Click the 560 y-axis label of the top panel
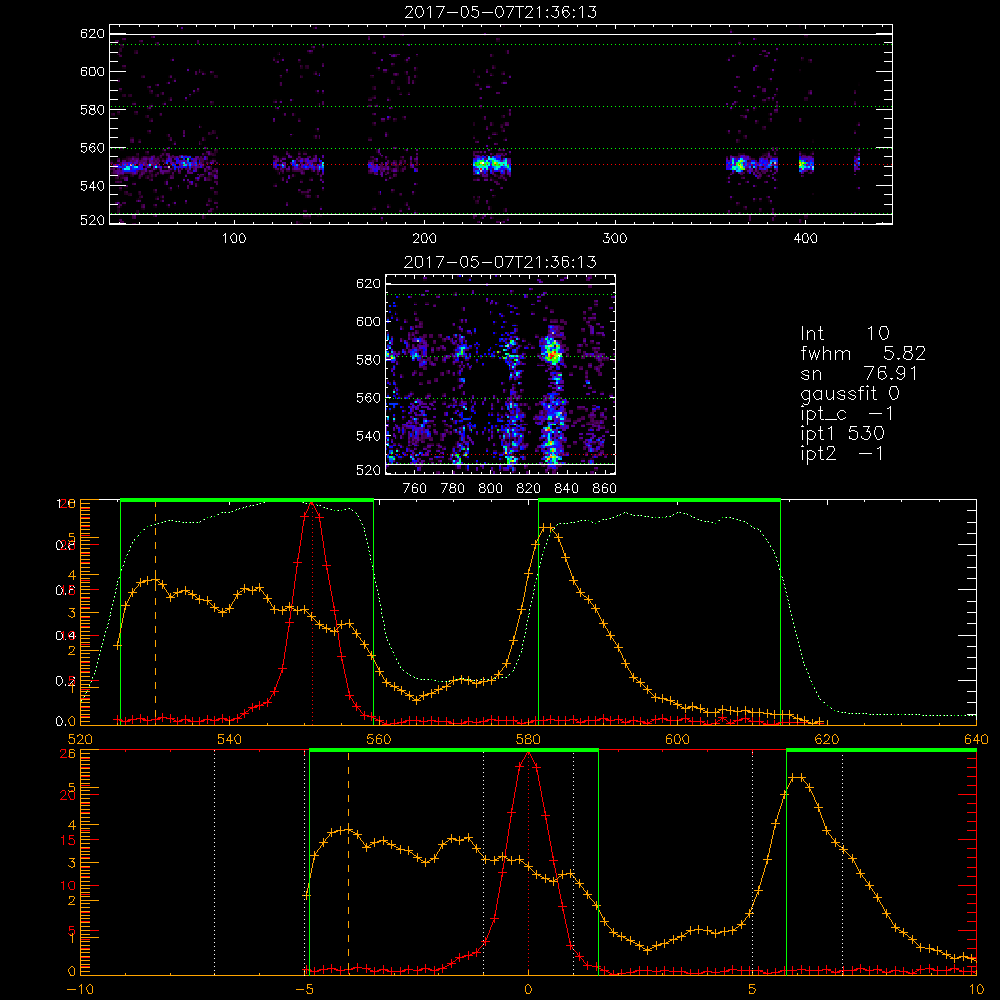This screenshot has width=1000, height=1000. coord(92,148)
